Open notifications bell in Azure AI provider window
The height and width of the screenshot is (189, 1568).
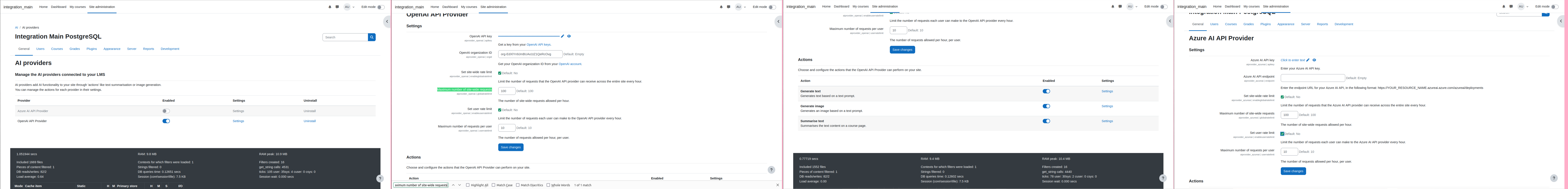coord(1504,7)
